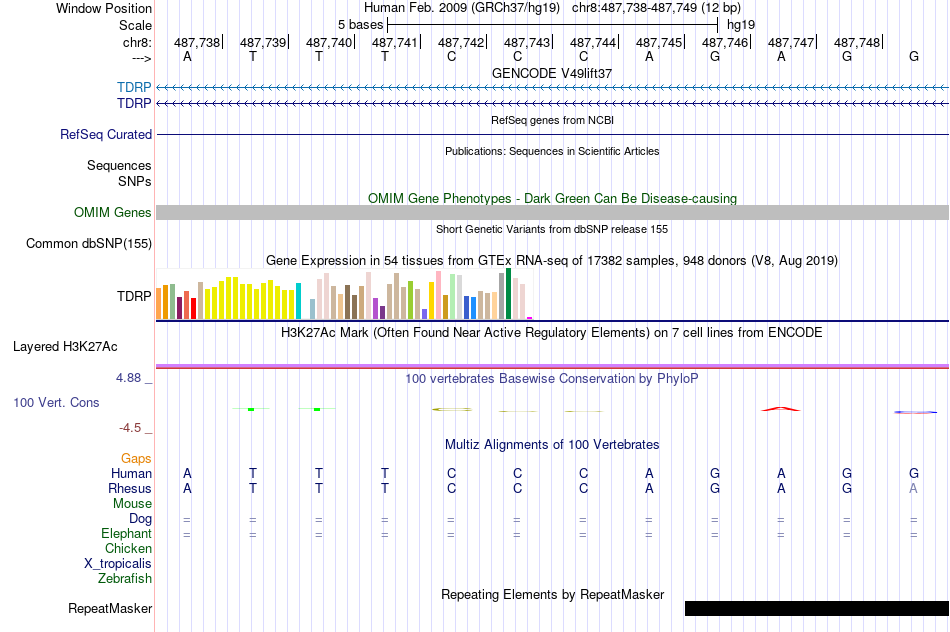
Task: Click the dark blue TDRP label of the second GENCODE transcript
Action: (134, 104)
